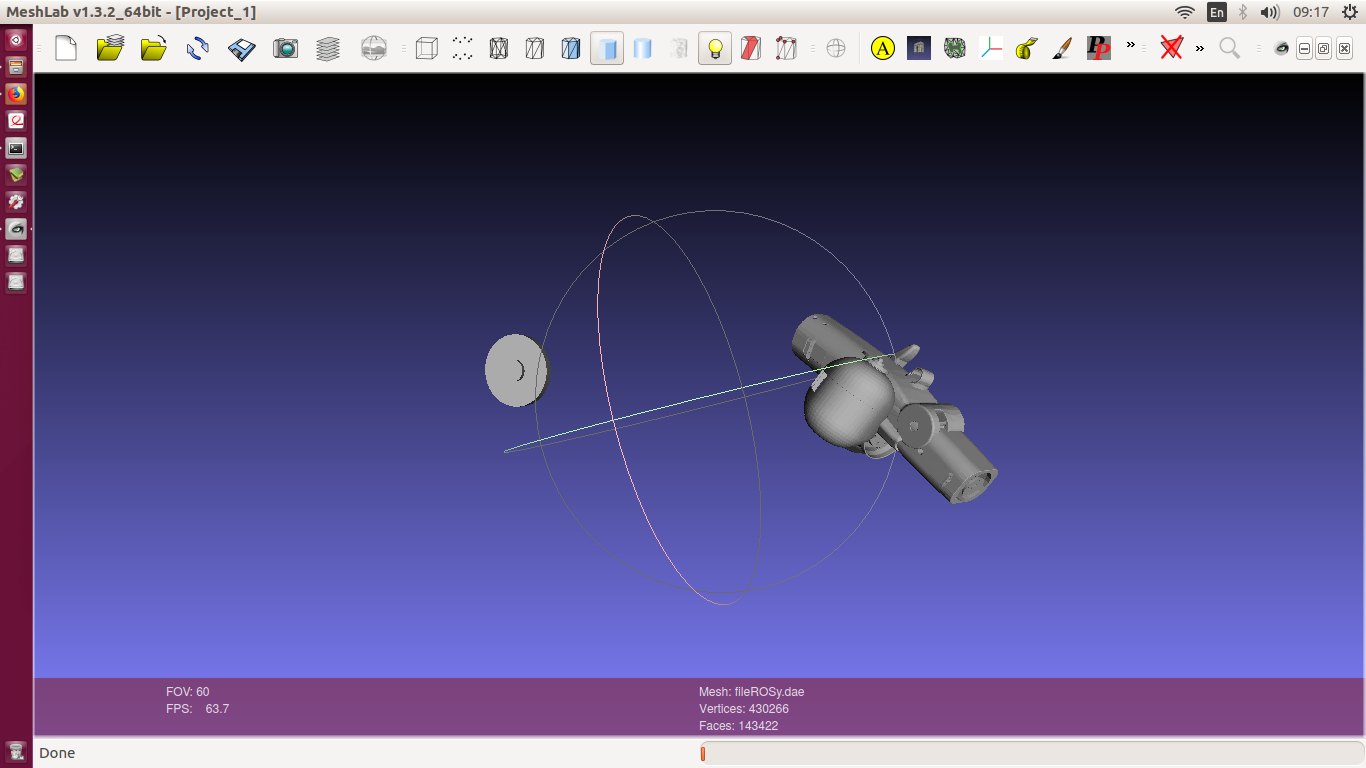Click the MeshLab eye logo in toolbar
Image resolution: width=1366 pixels, height=768 pixels.
point(1281,48)
